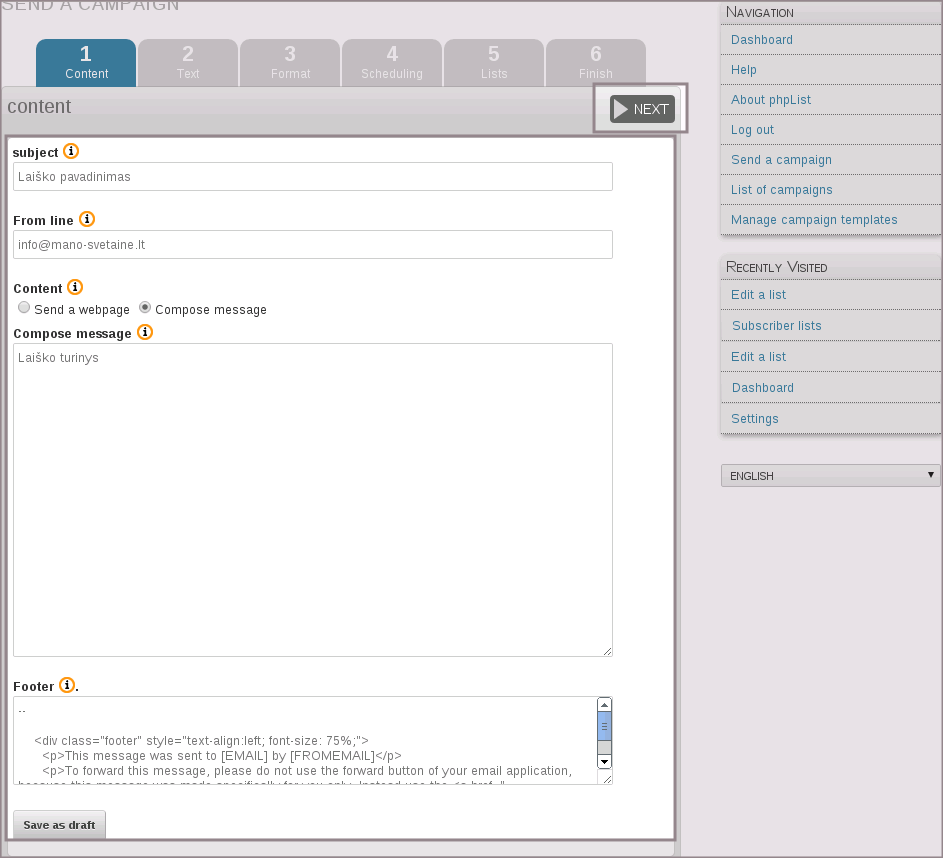Click the Log out link
The width and height of the screenshot is (943, 858).
pyautogui.click(x=752, y=130)
